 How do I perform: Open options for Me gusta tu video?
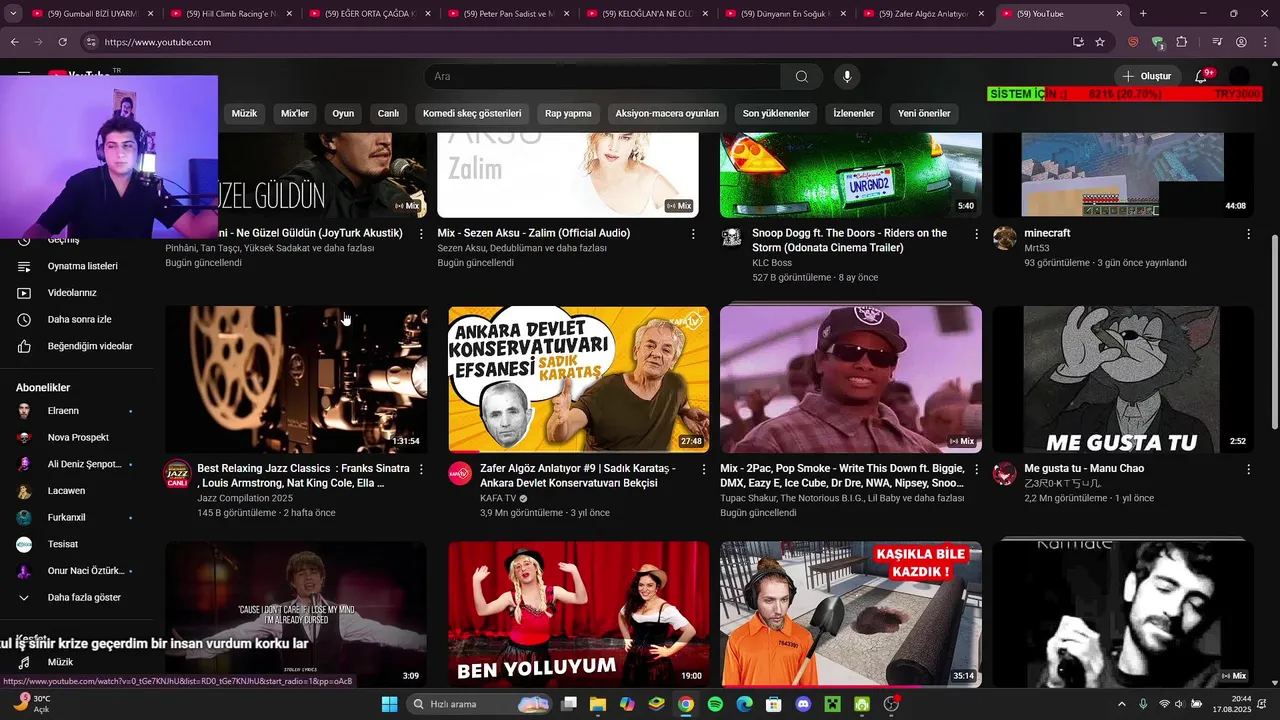point(1248,469)
